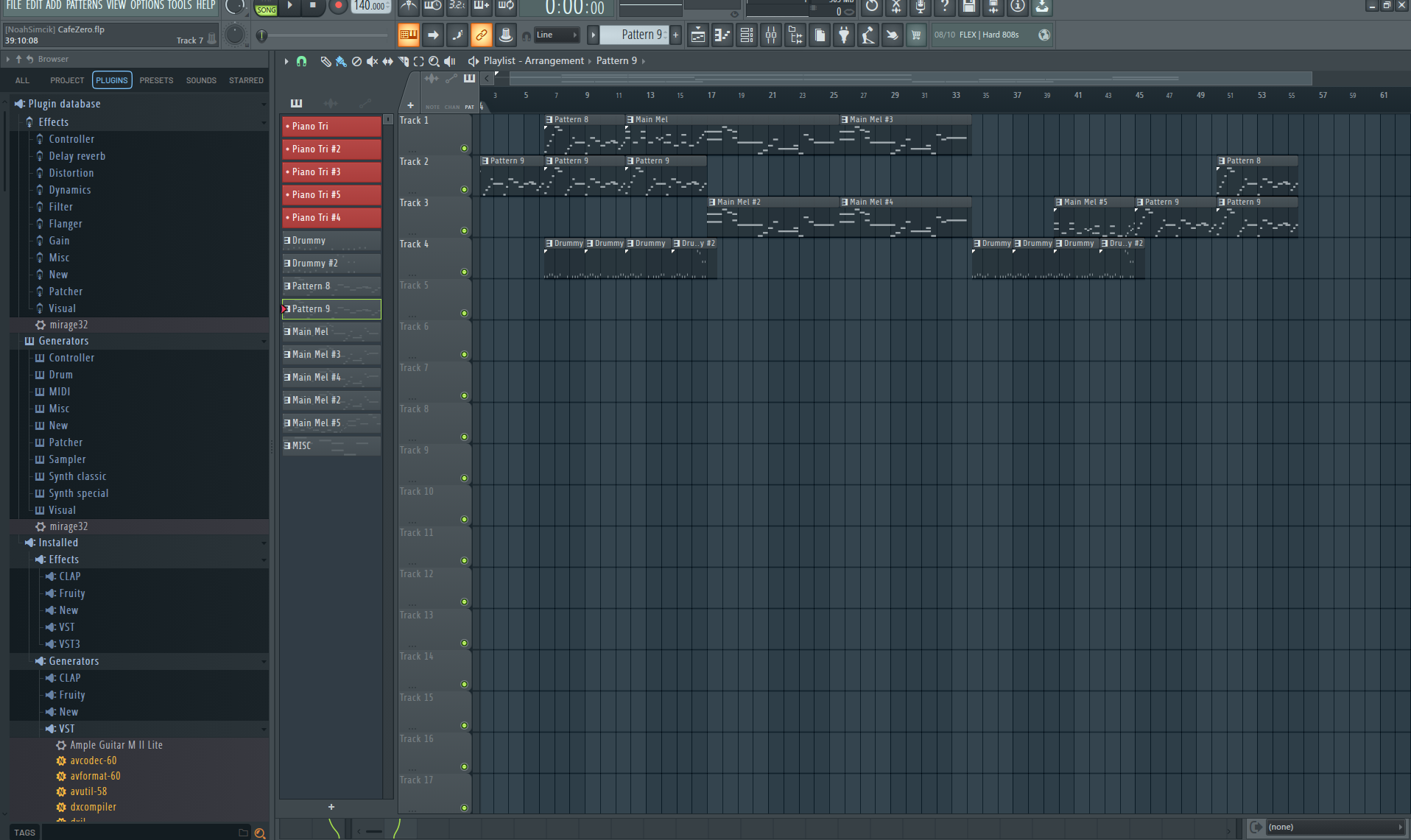Expand the Browser options arrow

pos(8,59)
